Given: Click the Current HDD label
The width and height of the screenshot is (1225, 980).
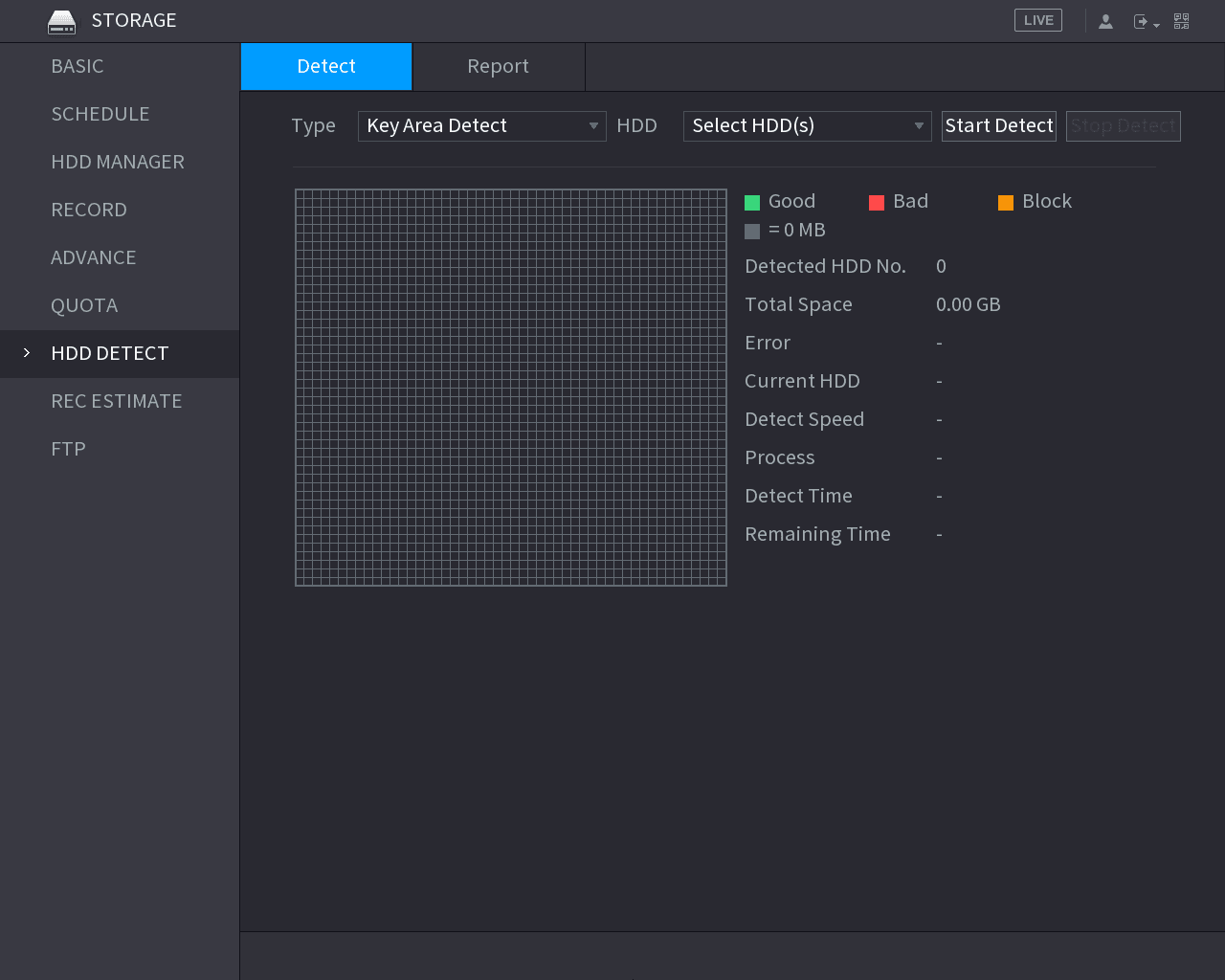Looking at the screenshot, I should coord(802,381).
